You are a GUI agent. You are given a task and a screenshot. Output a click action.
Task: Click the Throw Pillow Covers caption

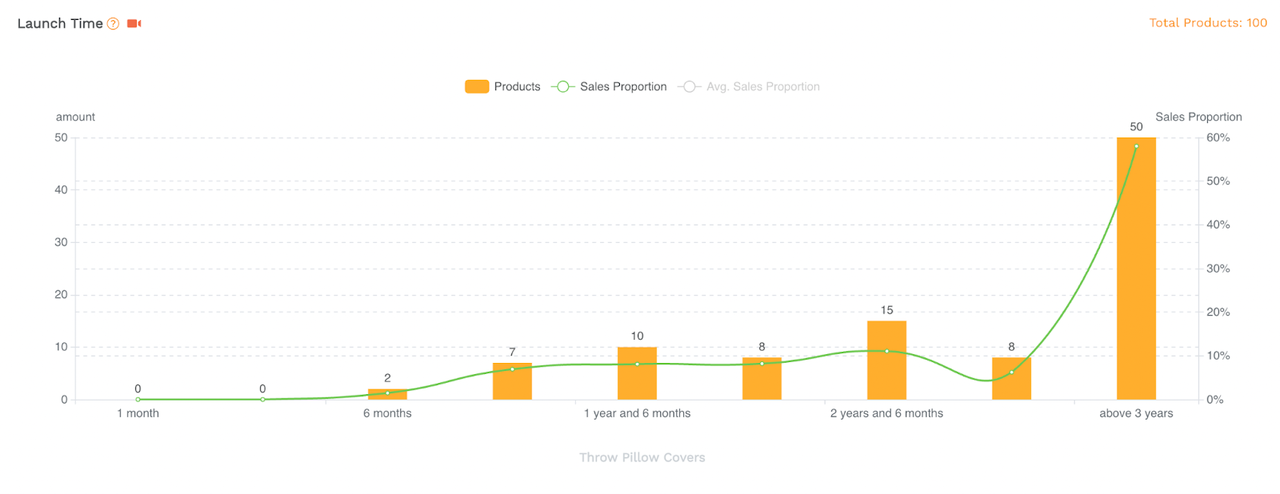[x=642, y=457]
